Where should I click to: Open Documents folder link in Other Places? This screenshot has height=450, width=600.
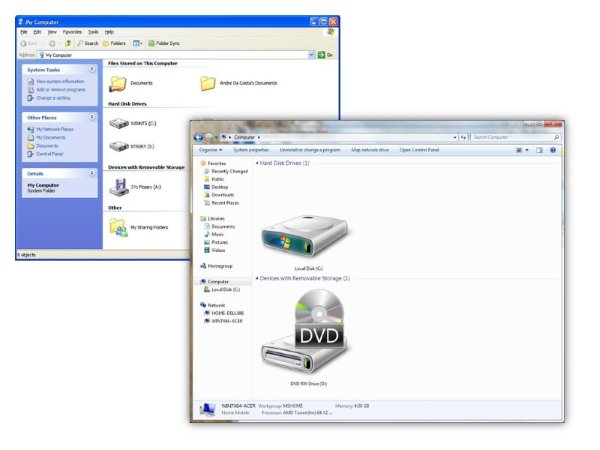click(47, 146)
